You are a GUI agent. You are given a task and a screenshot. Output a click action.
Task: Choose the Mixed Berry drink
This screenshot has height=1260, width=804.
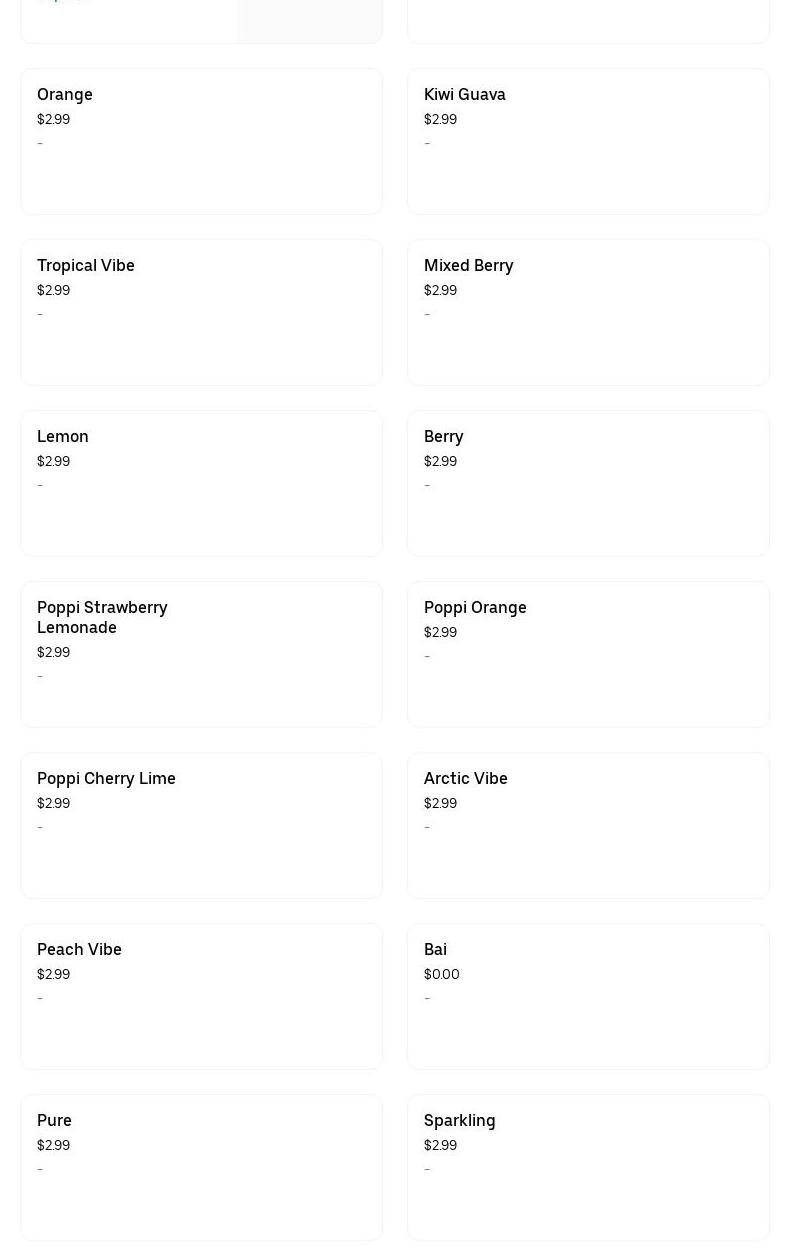coord(588,312)
